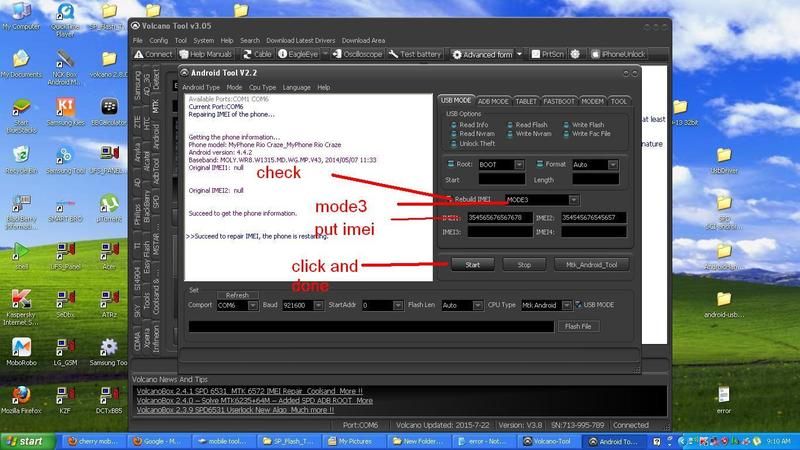This screenshot has width=800, height=450.
Task: Click the Length input field
Action: coord(595,179)
